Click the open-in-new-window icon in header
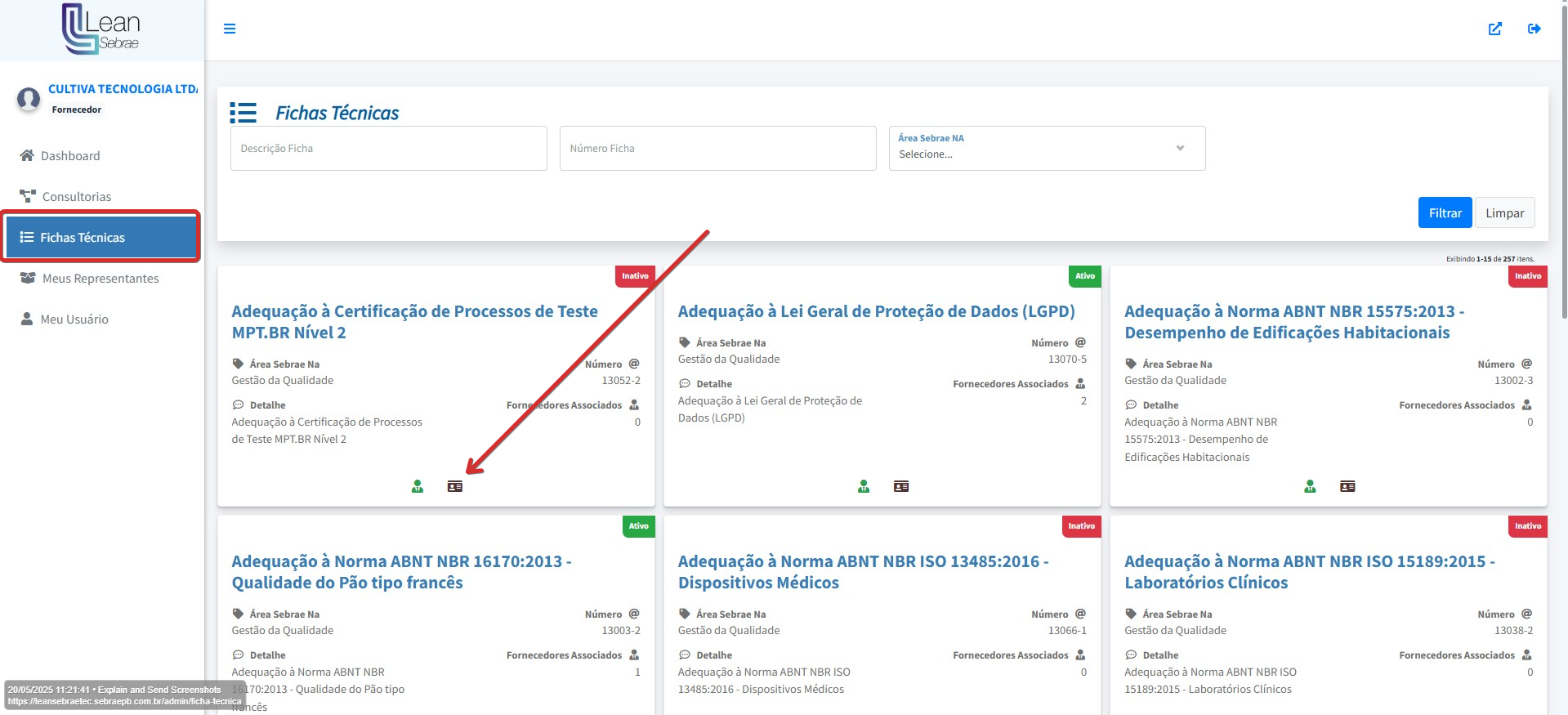Screen dimensions: 1568x715 1494,29
